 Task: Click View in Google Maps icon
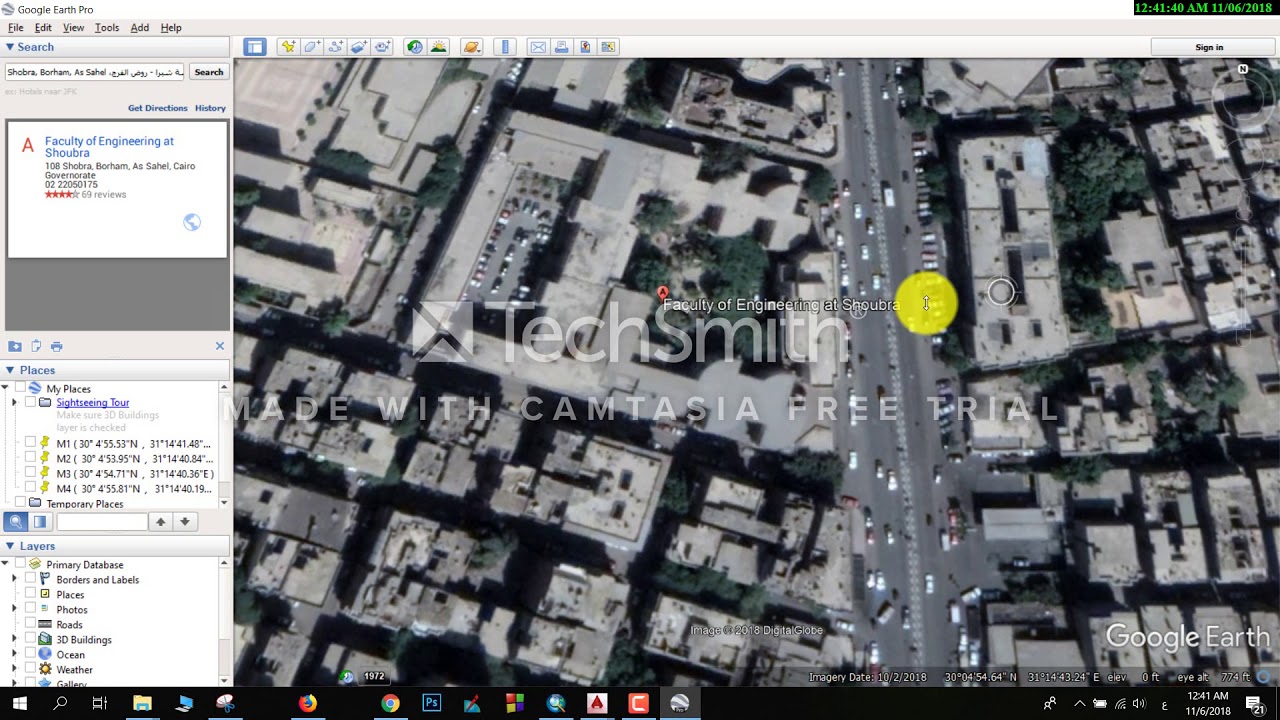[x=609, y=47]
